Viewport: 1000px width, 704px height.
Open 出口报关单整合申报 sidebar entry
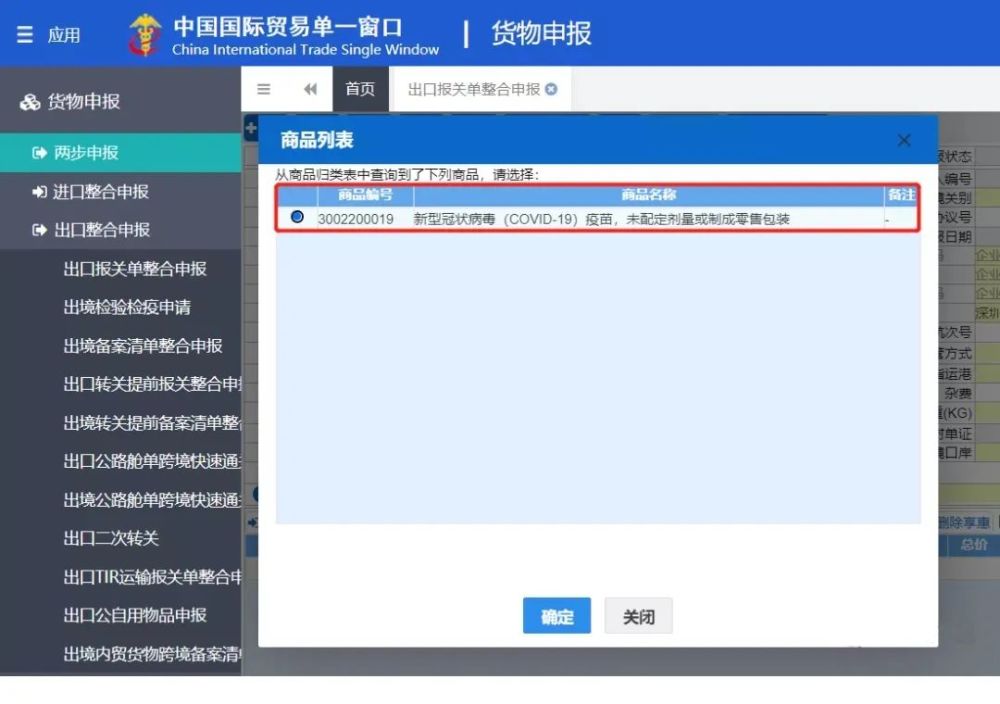pos(135,268)
